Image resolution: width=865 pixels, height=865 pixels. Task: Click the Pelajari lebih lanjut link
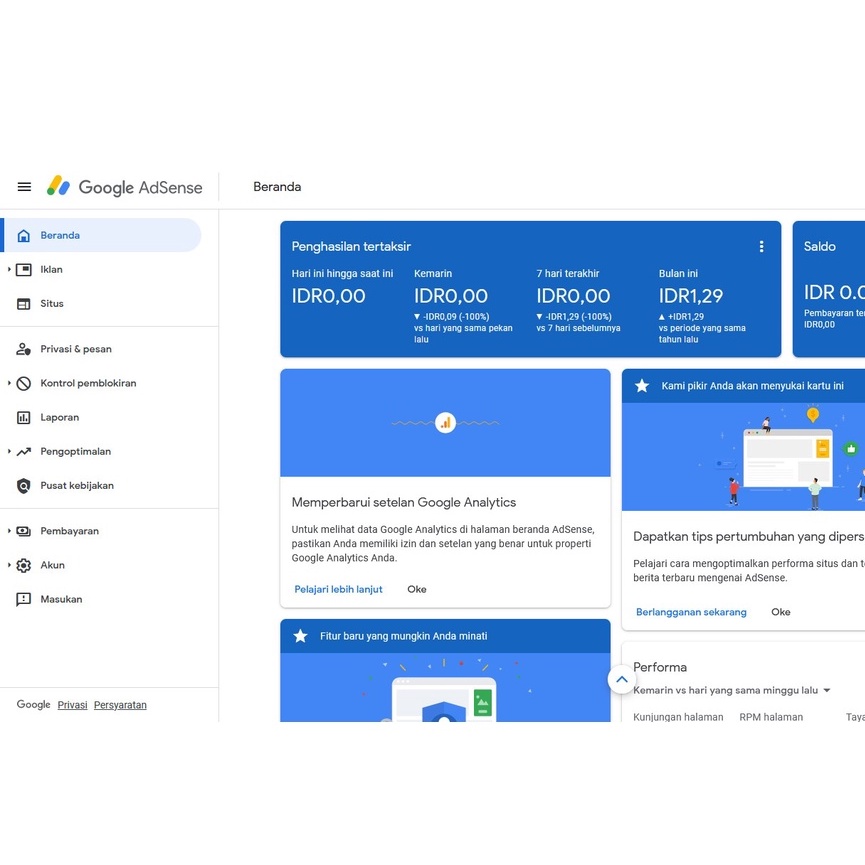tap(337, 589)
